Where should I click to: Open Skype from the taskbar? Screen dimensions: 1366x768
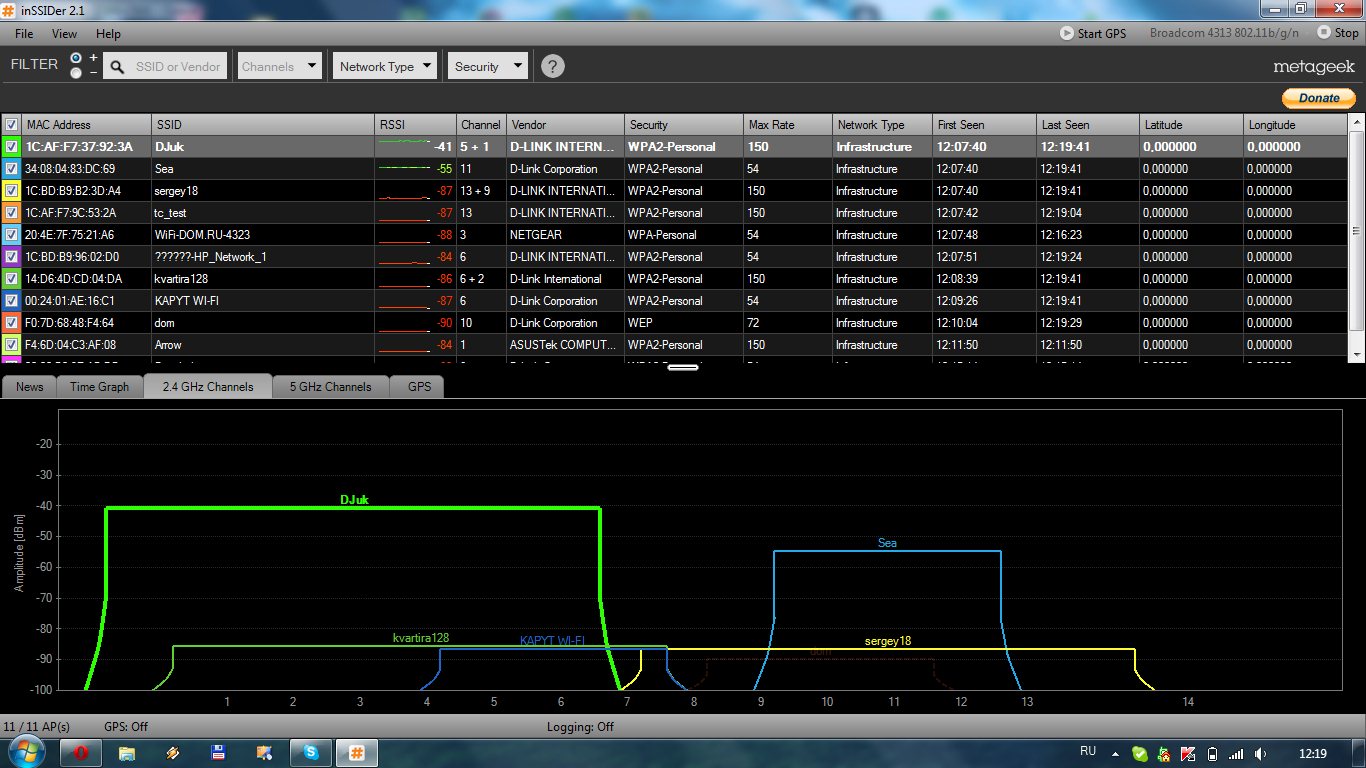point(310,752)
